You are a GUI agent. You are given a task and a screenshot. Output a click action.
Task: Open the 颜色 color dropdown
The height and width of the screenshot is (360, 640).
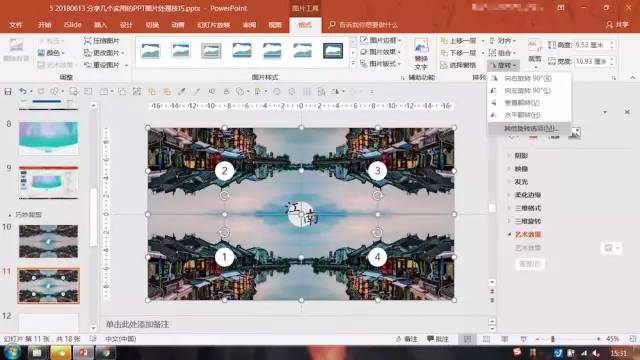click(x=51, y=53)
